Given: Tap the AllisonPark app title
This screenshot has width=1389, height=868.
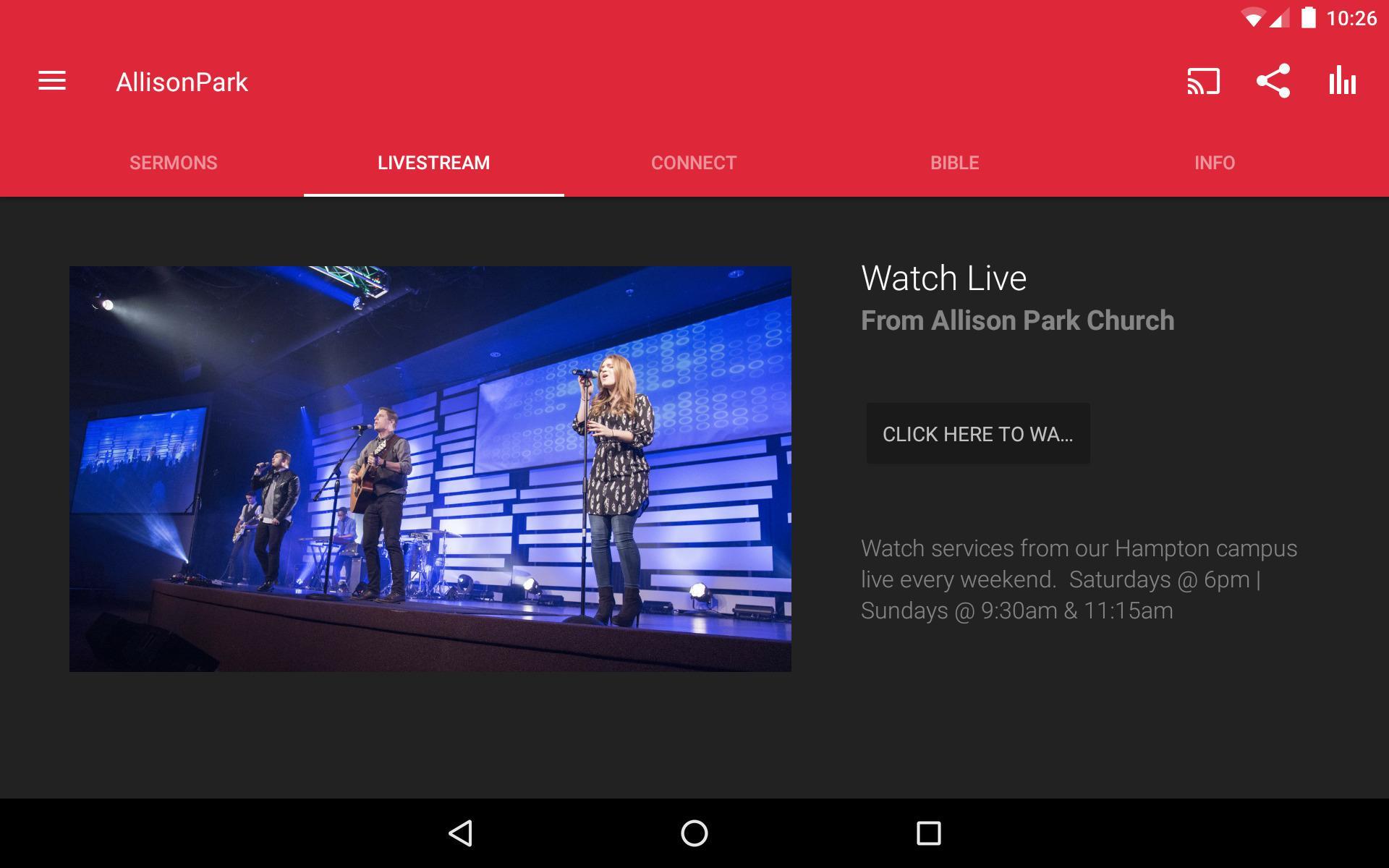Looking at the screenshot, I should pyautogui.click(x=182, y=82).
